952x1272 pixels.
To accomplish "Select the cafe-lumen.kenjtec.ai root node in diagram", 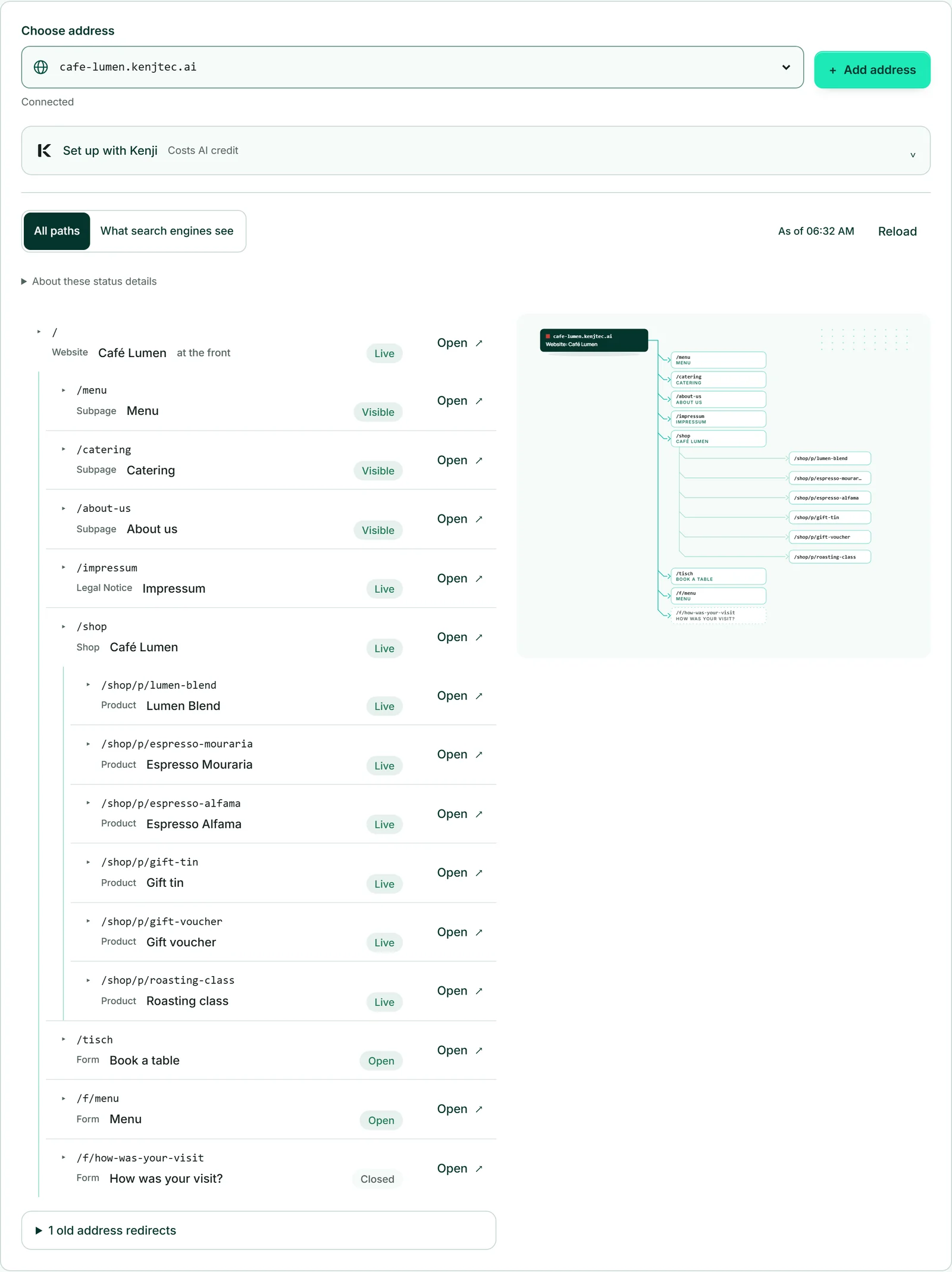I will pos(594,340).
